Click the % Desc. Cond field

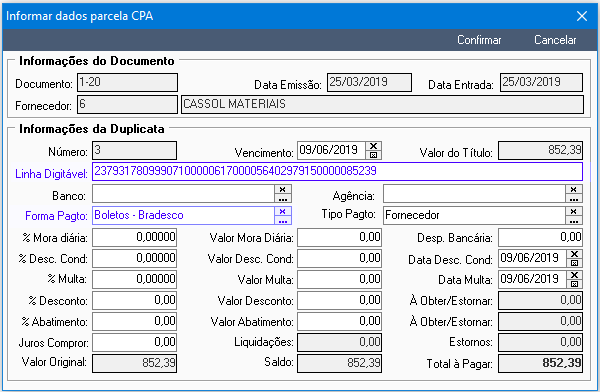click(x=134, y=258)
